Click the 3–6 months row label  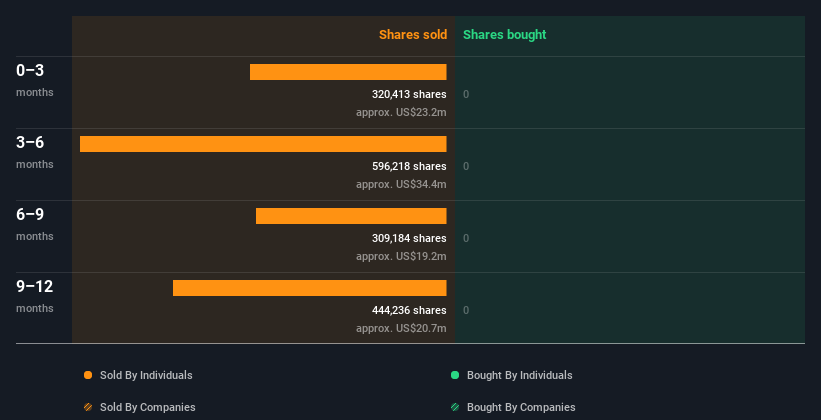click(x=35, y=152)
